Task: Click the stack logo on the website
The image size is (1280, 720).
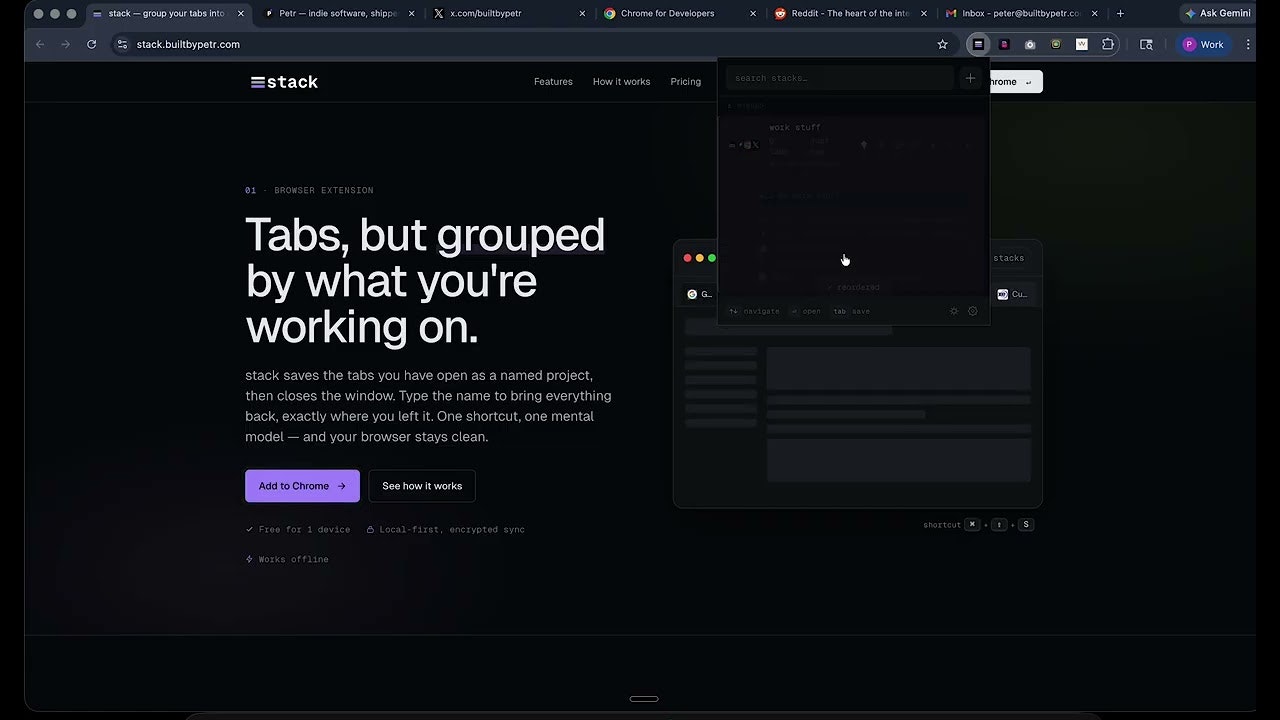Action: pos(284,82)
